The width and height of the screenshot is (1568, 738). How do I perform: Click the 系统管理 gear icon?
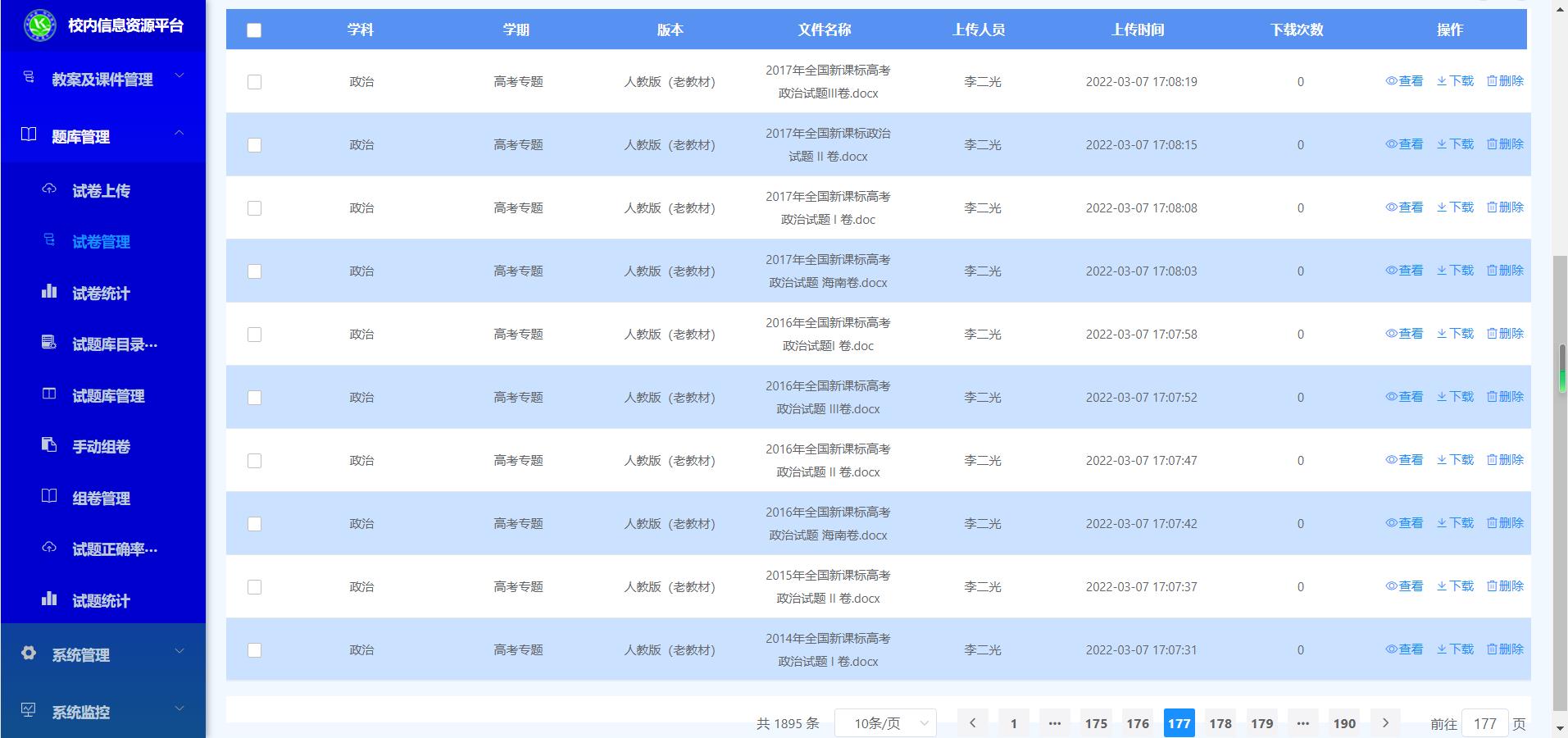pyautogui.click(x=29, y=654)
